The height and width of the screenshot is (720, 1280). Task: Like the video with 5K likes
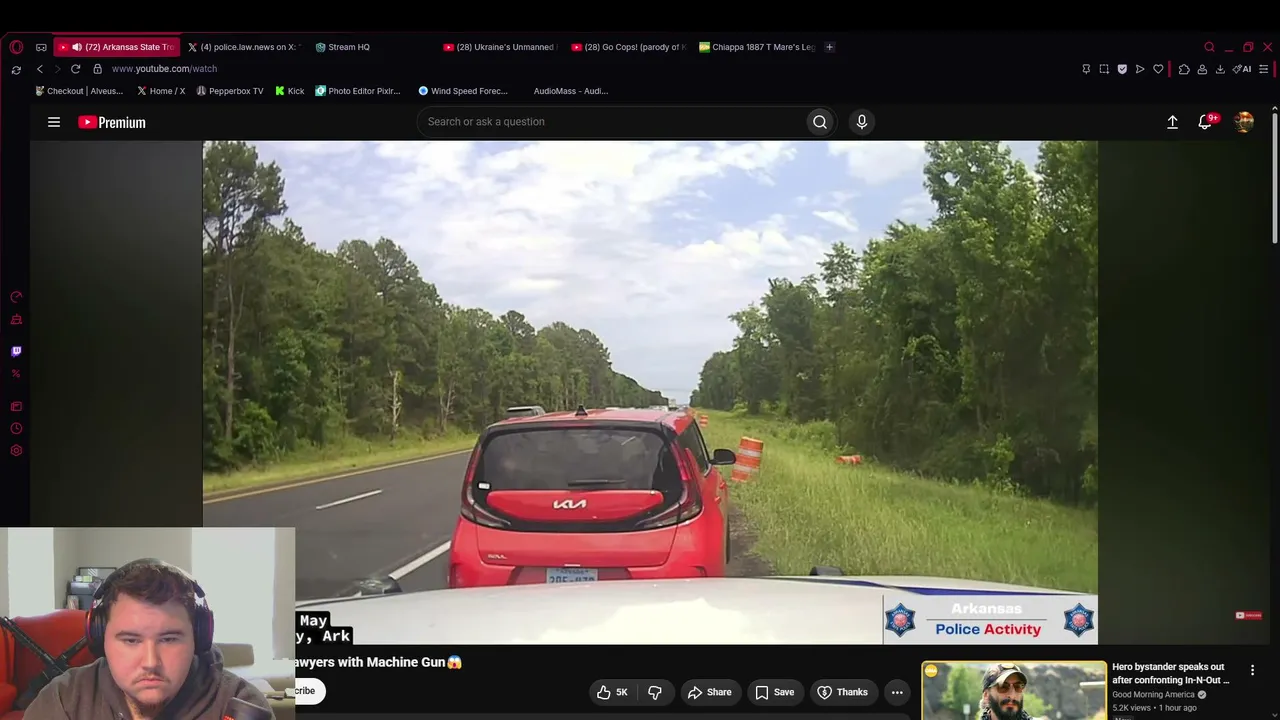tap(612, 692)
